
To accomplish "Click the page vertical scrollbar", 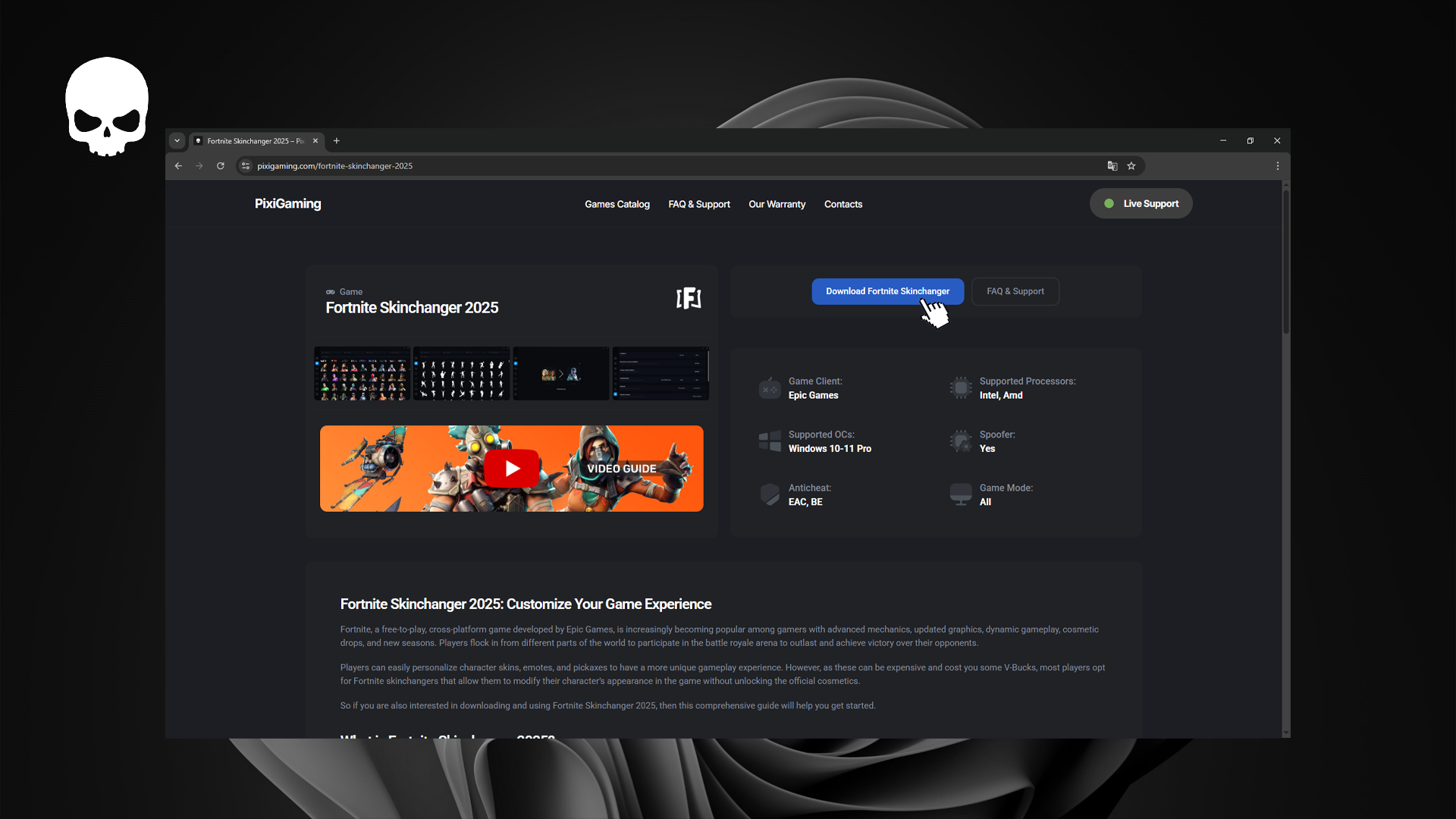I will pos(1285,262).
